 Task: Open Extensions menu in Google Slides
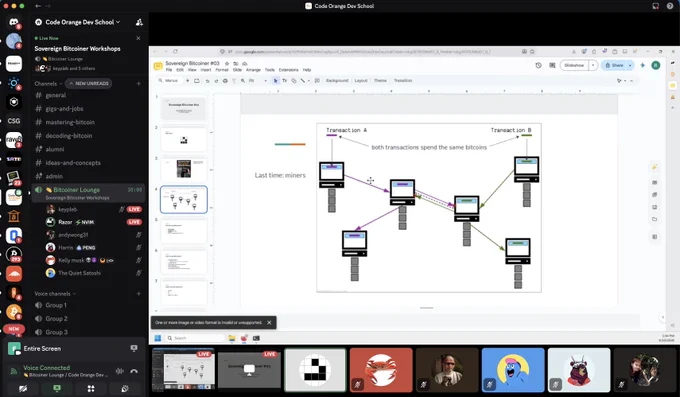tap(288, 70)
